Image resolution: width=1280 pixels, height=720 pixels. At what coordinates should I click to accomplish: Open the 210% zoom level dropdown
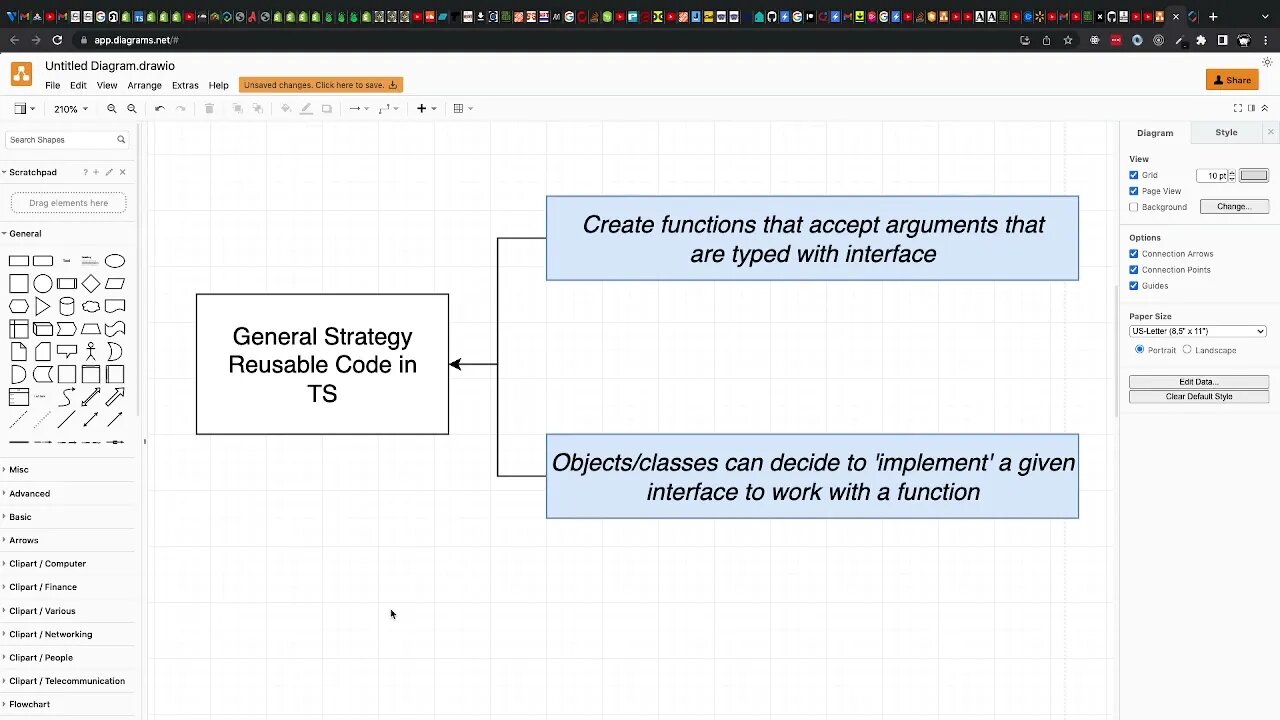click(x=70, y=109)
